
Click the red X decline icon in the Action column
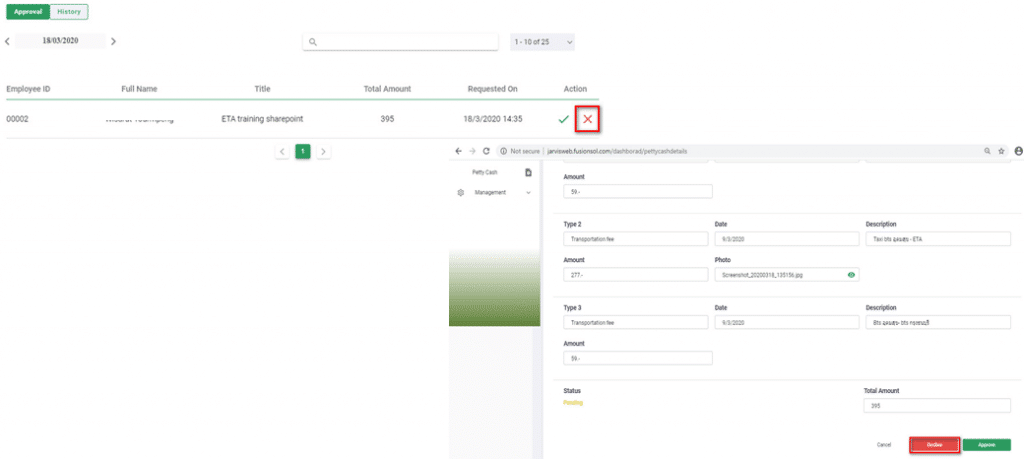point(588,119)
